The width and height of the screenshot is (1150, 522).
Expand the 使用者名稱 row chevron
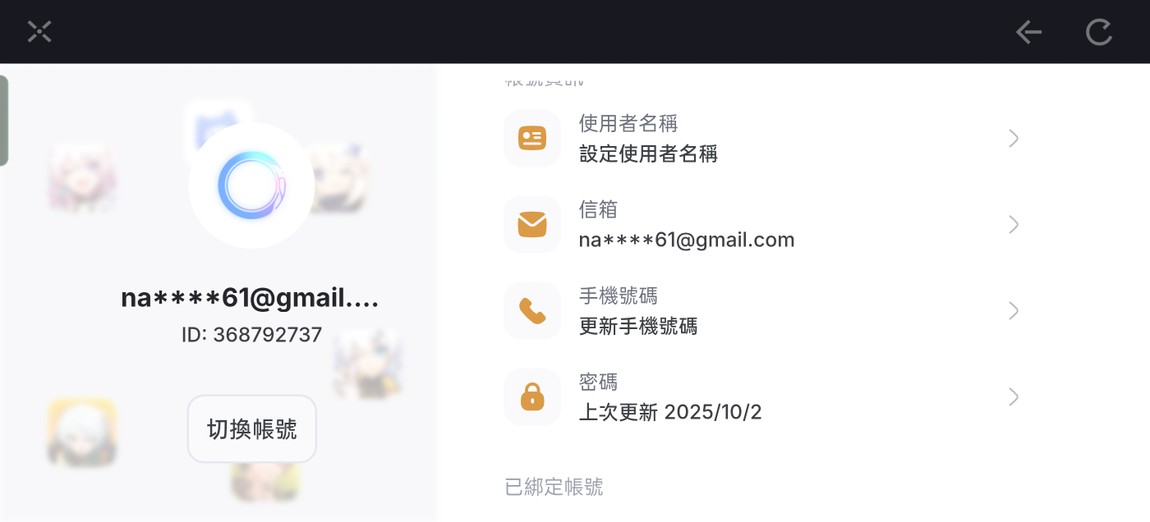pyautogui.click(x=1013, y=138)
